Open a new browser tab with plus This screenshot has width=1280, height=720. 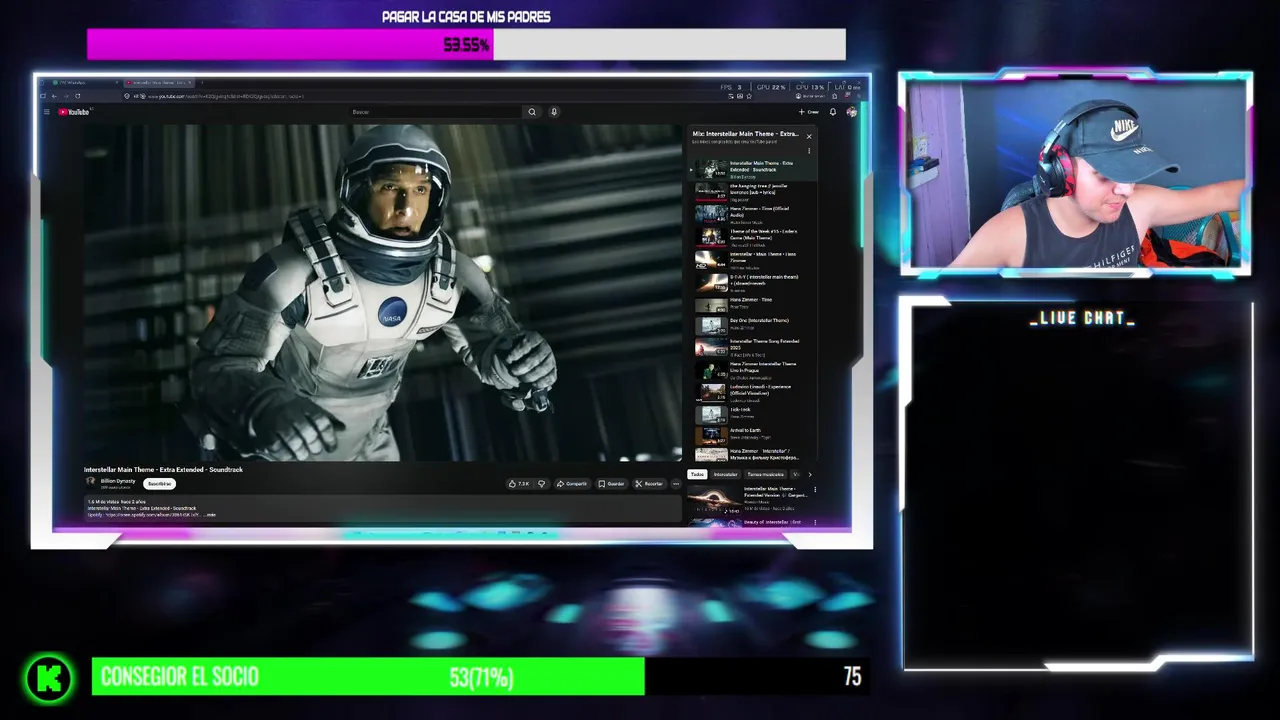click(203, 83)
